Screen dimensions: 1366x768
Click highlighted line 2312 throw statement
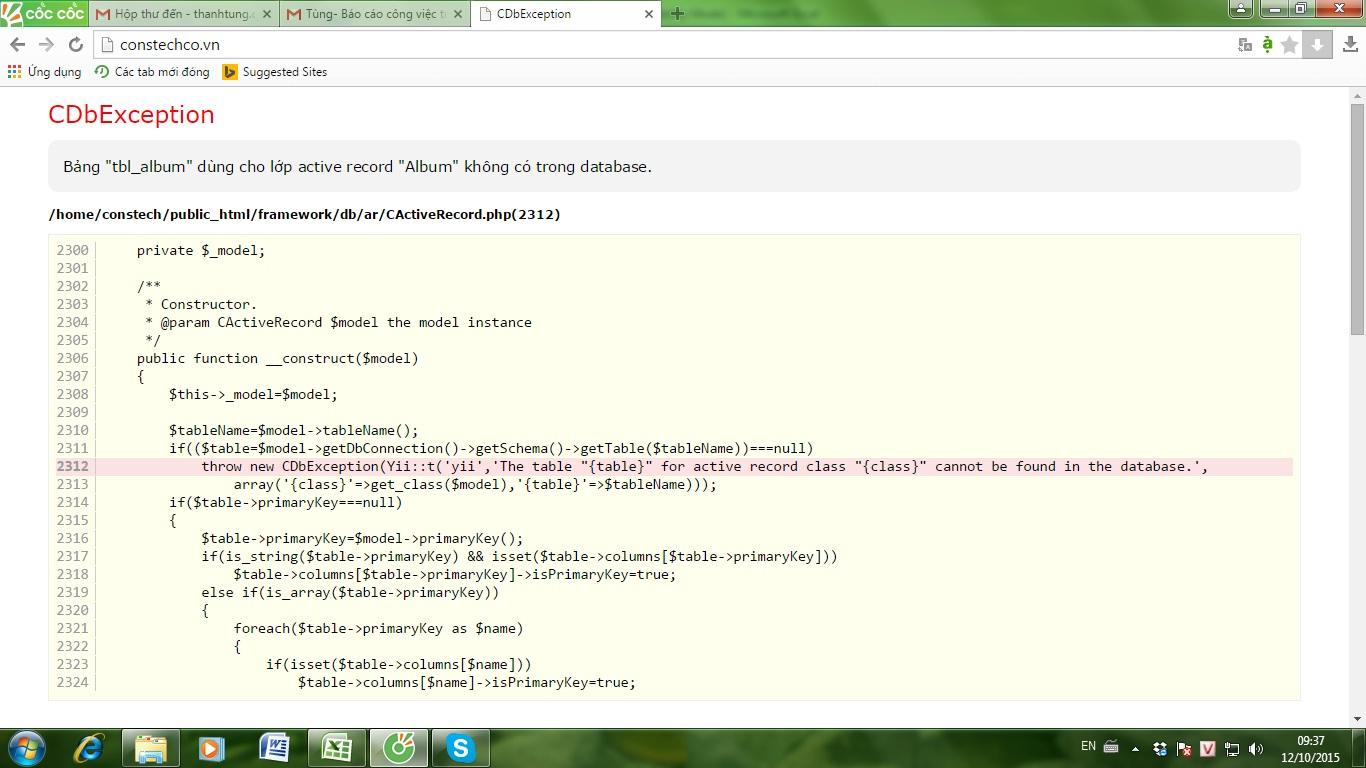[x=704, y=466]
